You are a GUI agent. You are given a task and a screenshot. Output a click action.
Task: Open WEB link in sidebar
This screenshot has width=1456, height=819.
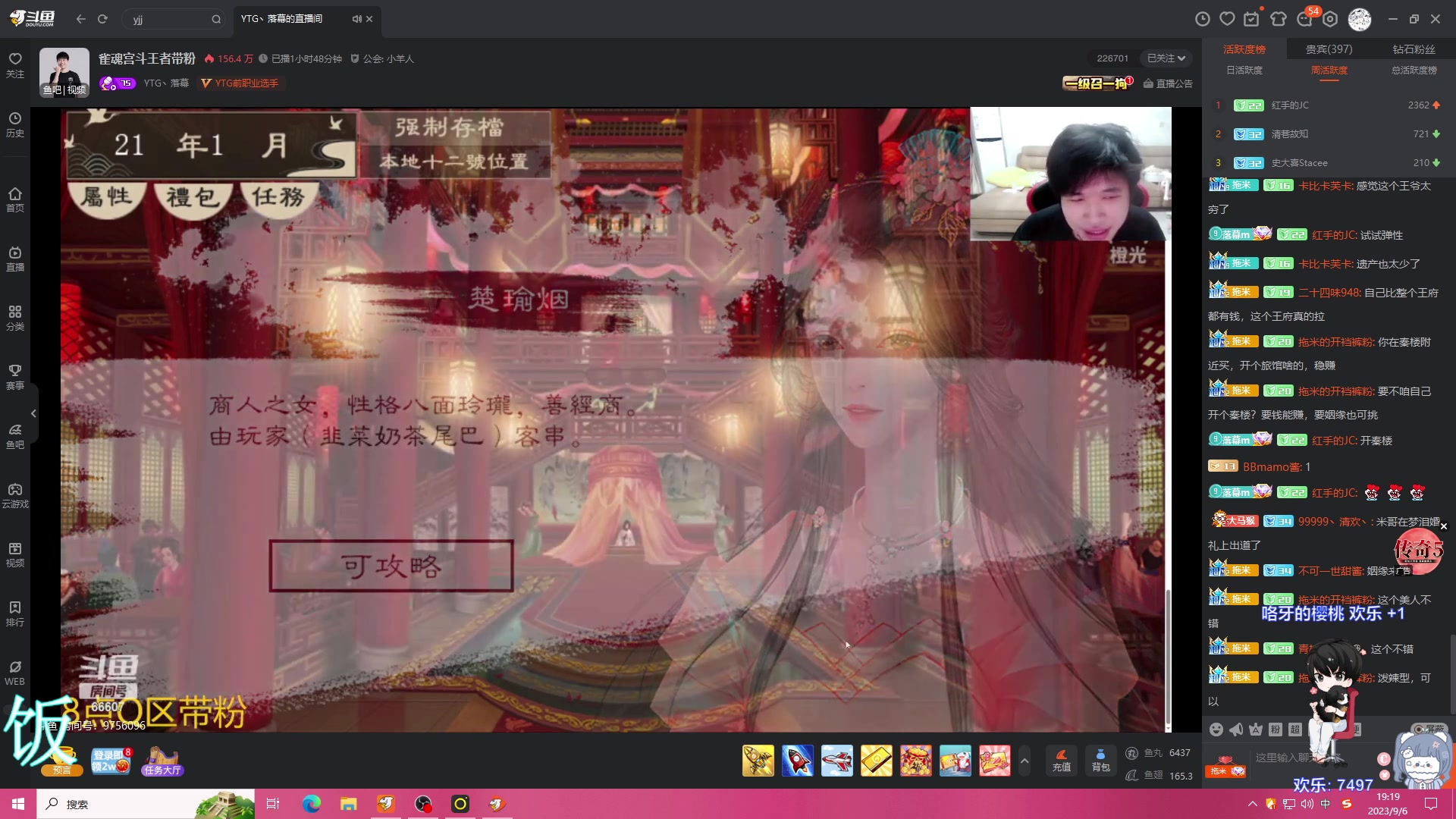[x=15, y=673]
